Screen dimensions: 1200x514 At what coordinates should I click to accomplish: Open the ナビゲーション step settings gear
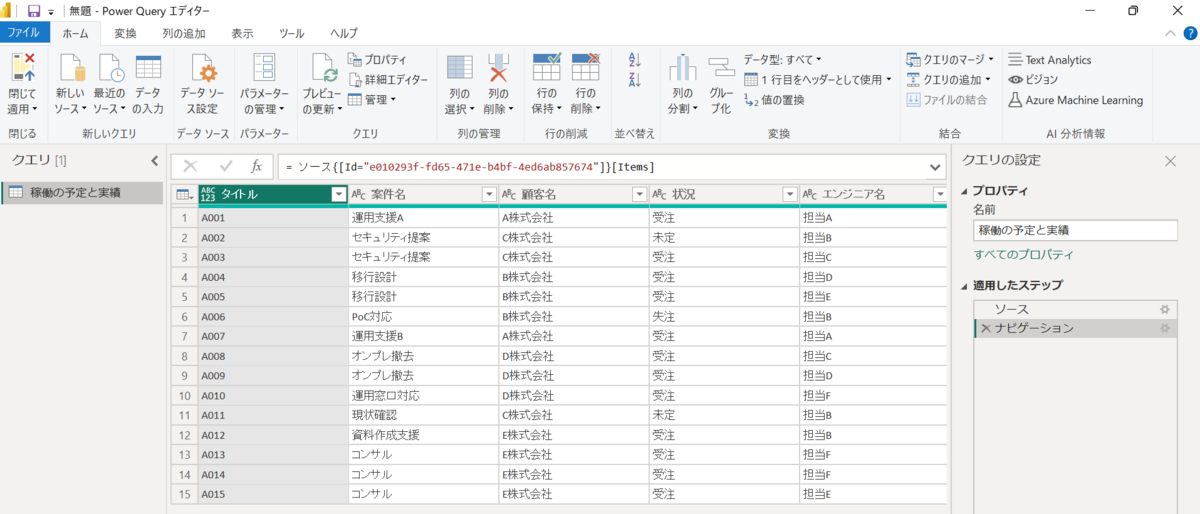point(1164,328)
